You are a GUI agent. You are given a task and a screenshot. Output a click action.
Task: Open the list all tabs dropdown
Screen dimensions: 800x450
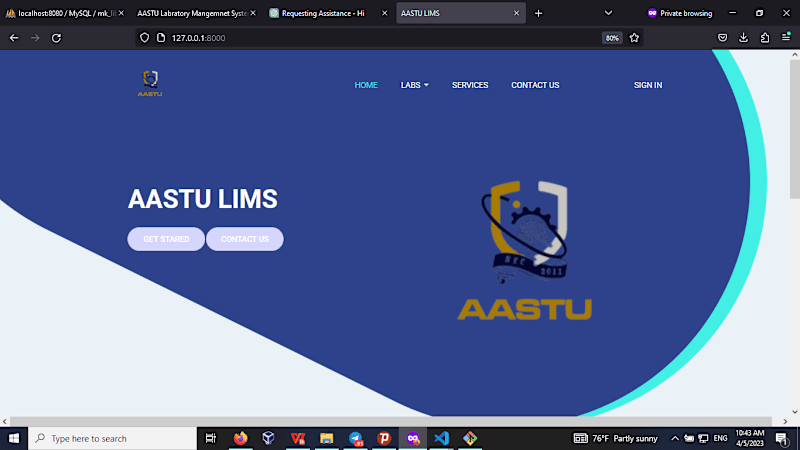click(x=608, y=13)
